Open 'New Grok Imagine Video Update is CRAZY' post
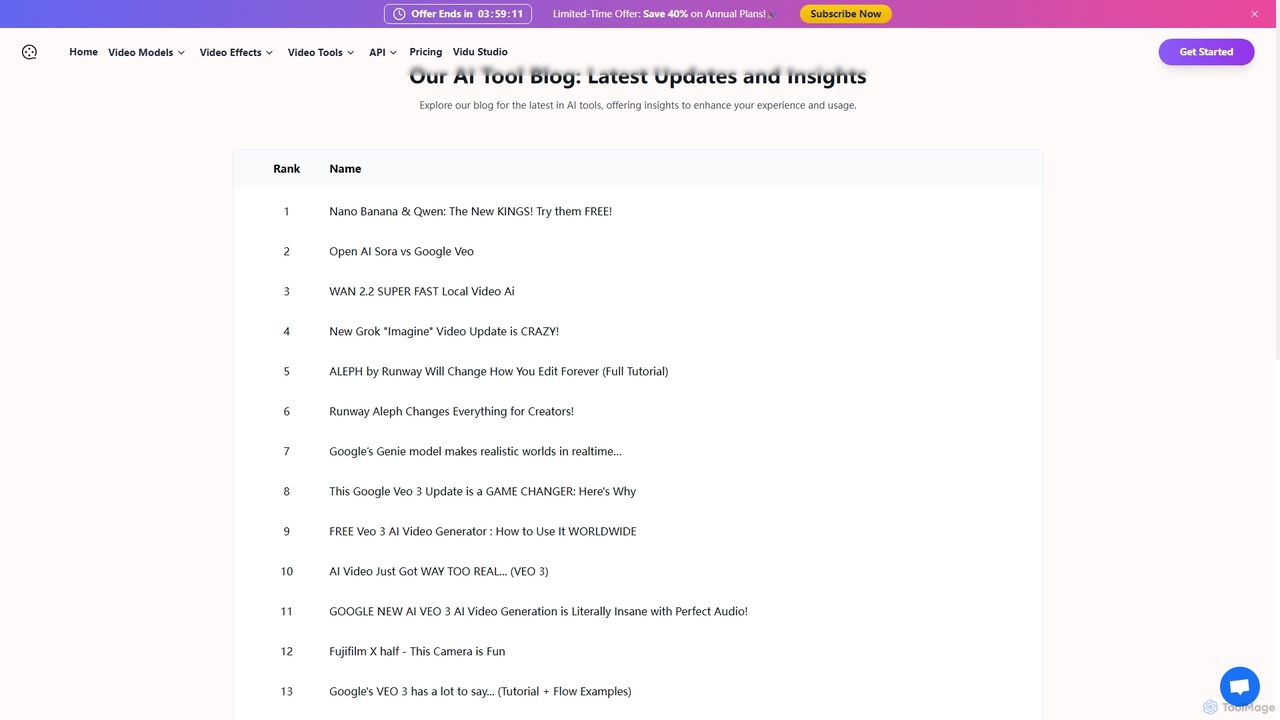The image size is (1280, 720). pyautogui.click(x=444, y=331)
